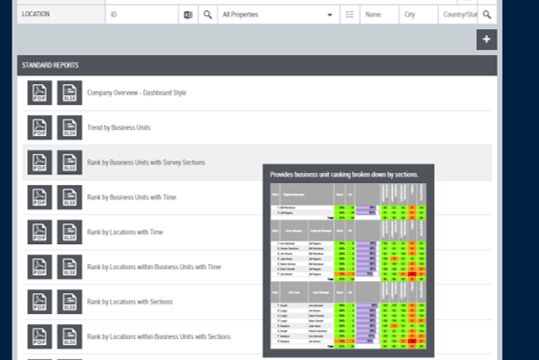Viewport: 539px width, 360px height.
Task: Click the search icon after Country/State
Action: [487, 14]
